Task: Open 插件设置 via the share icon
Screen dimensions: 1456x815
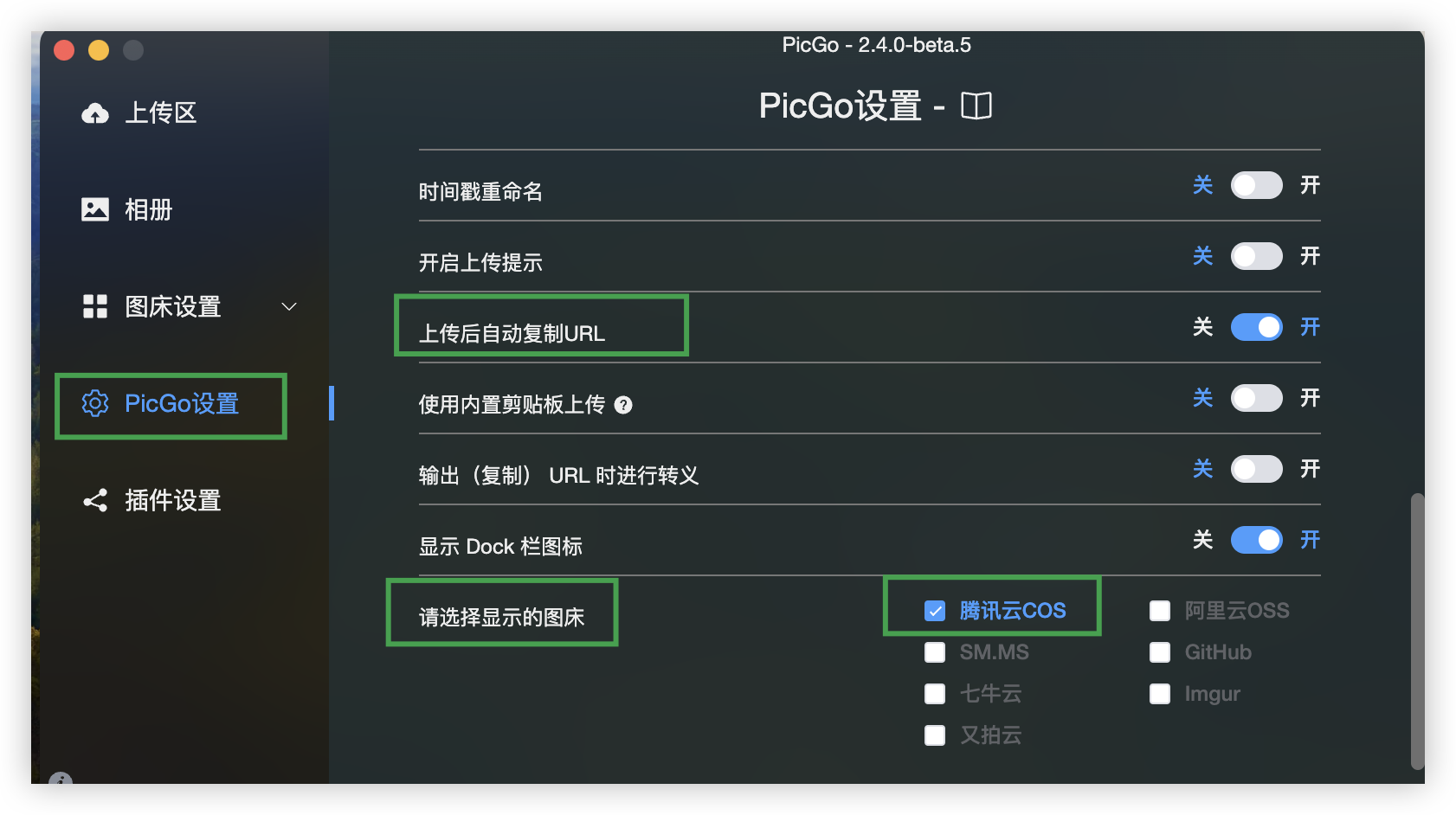Action: pyautogui.click(x=95, y=501)
